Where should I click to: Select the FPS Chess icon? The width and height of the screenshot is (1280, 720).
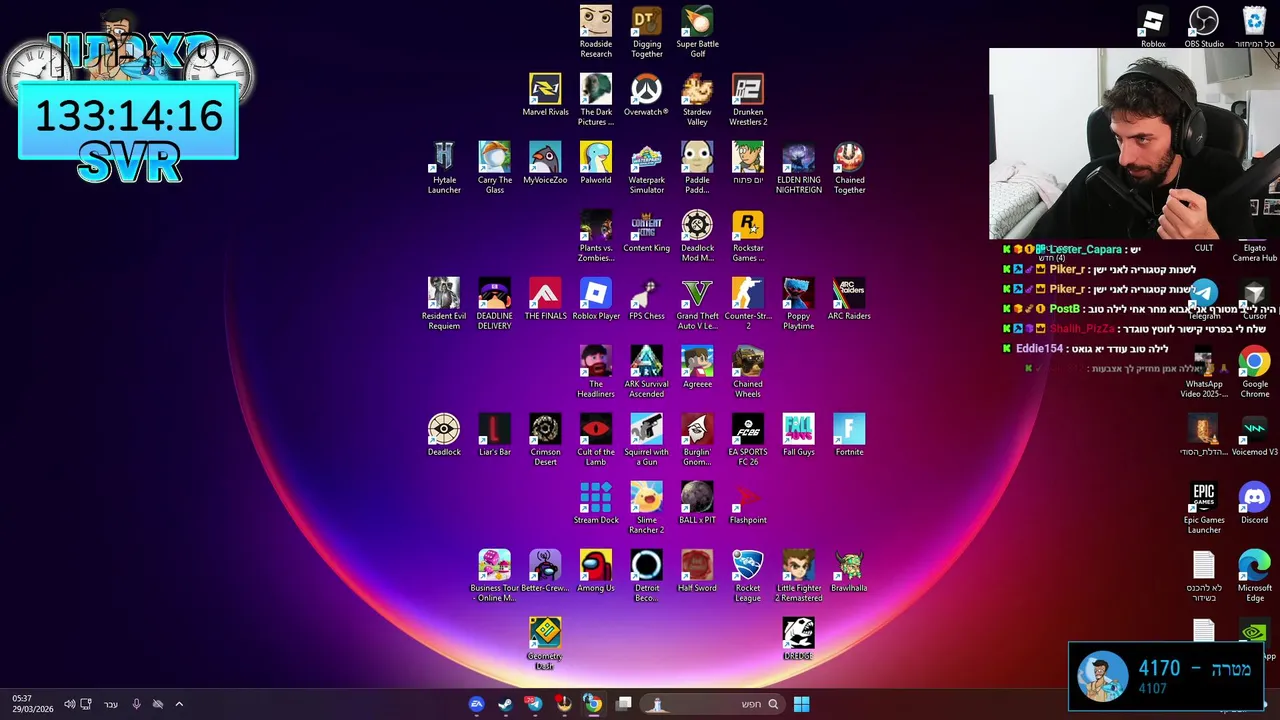[x=647, y=299]
